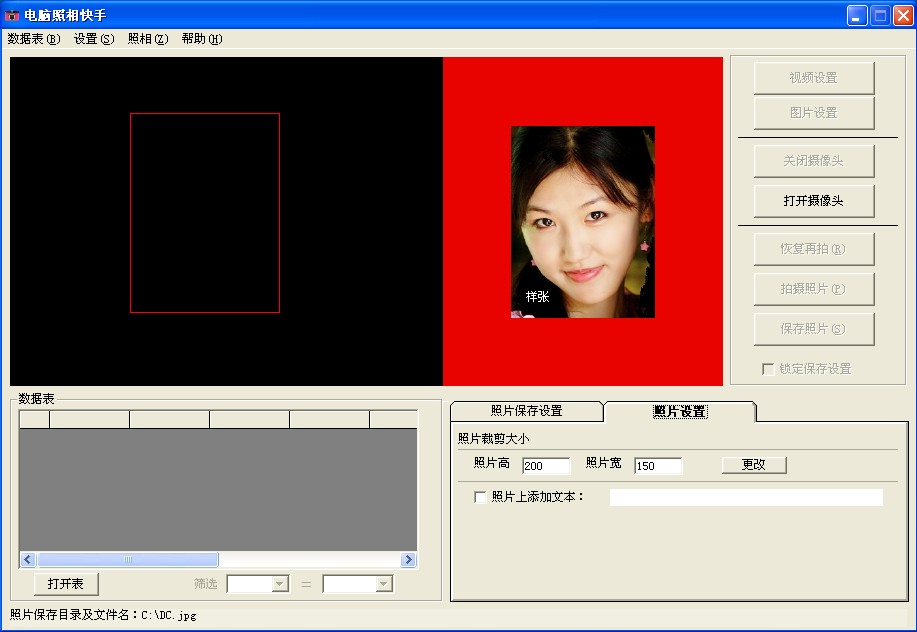Click the 打开表 button
917x632 pixels.
pyautogui.click(x=66, y=584)
